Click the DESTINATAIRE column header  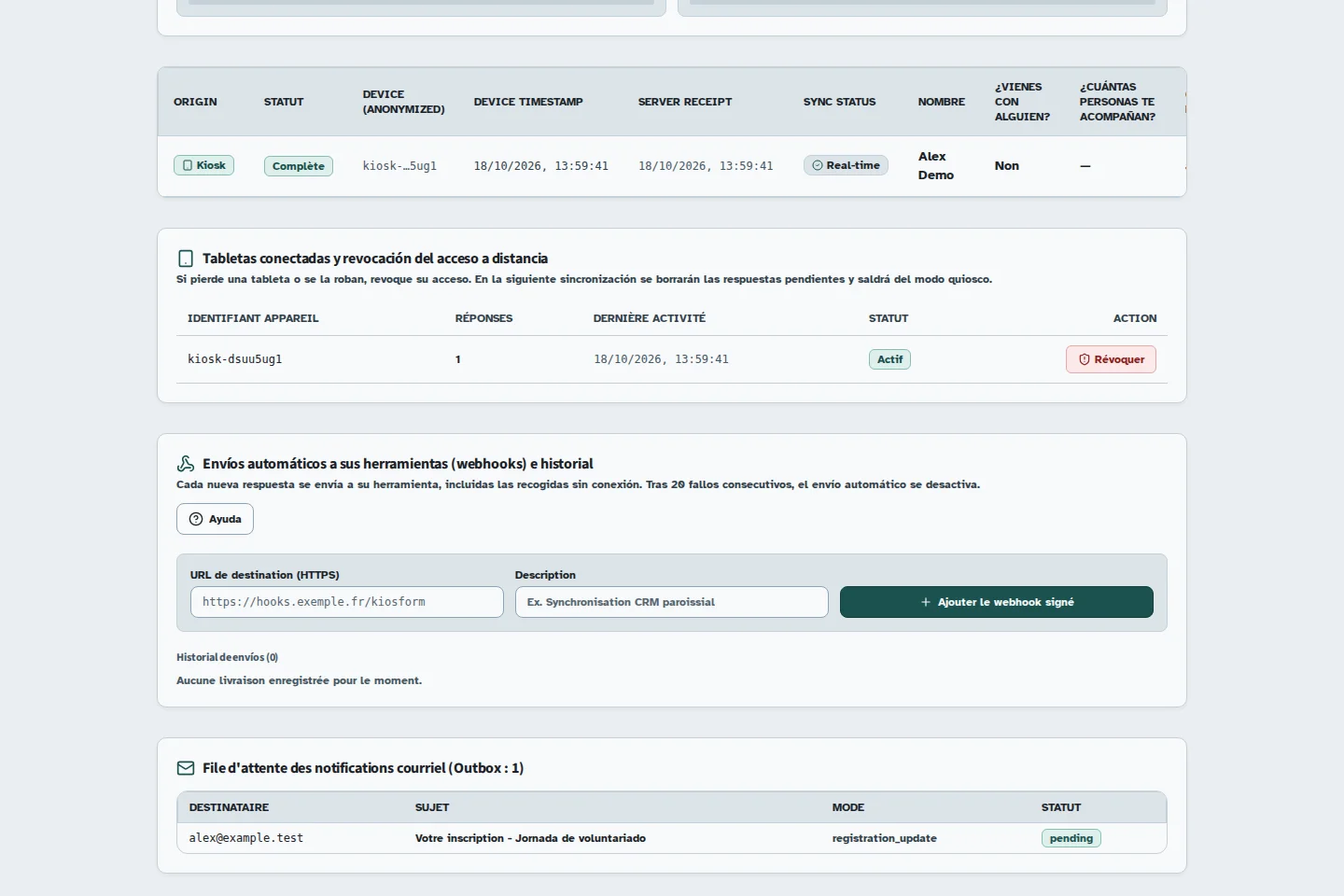click(229, 807)
